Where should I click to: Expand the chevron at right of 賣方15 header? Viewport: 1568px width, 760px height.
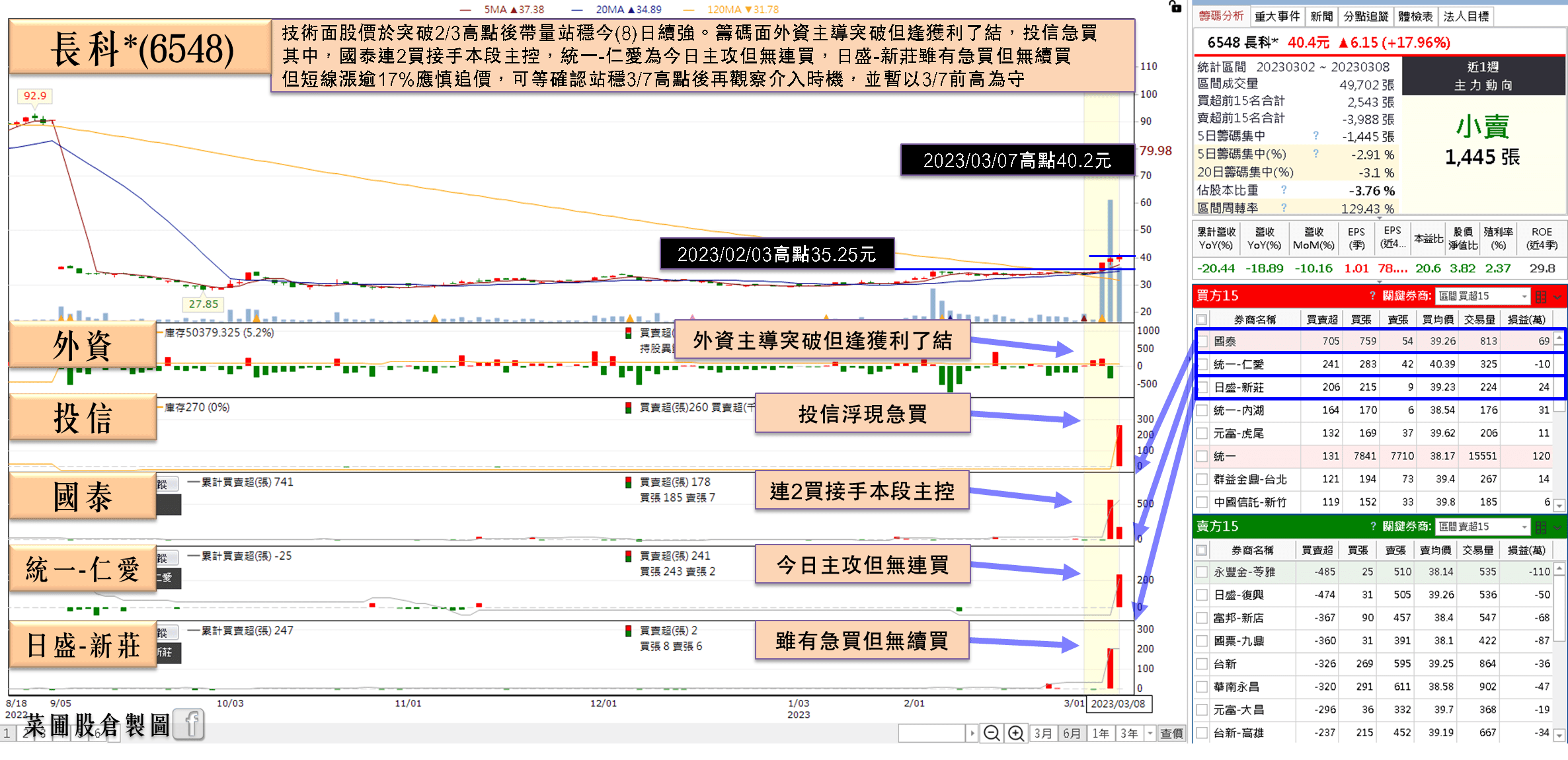(1558, 527)
